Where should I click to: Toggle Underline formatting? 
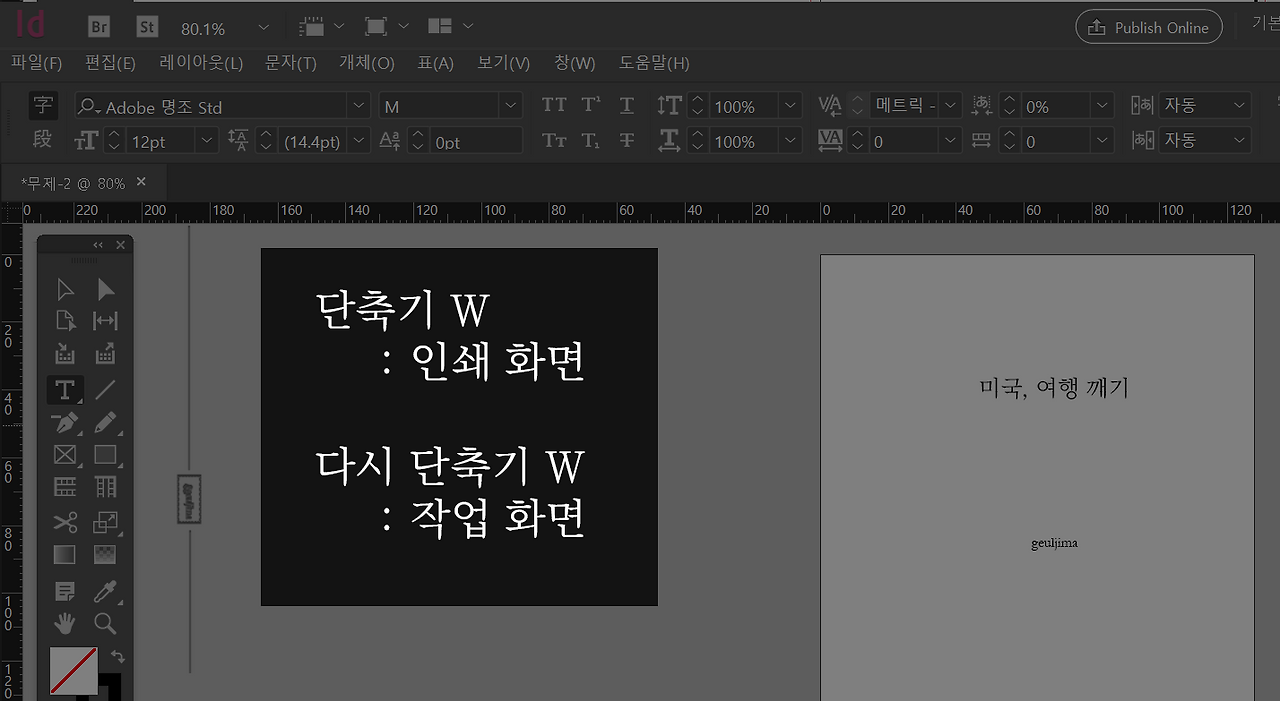click(x=627, y=105)
